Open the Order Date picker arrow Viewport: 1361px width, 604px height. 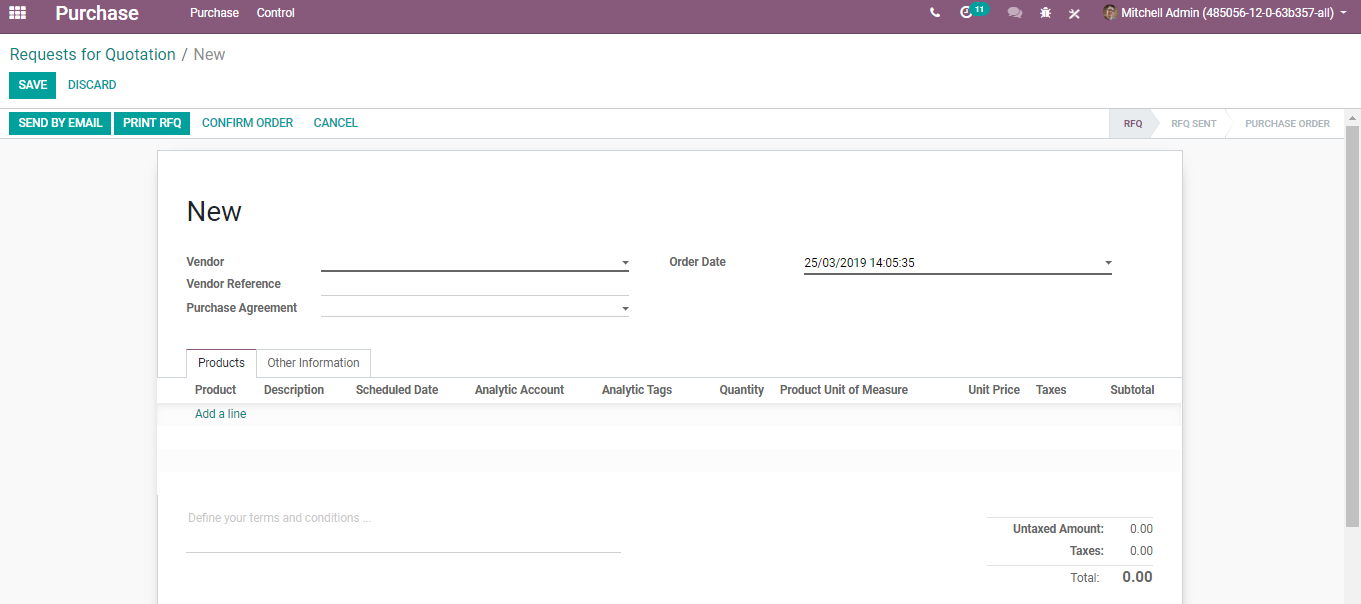[x=1108, y=263]
